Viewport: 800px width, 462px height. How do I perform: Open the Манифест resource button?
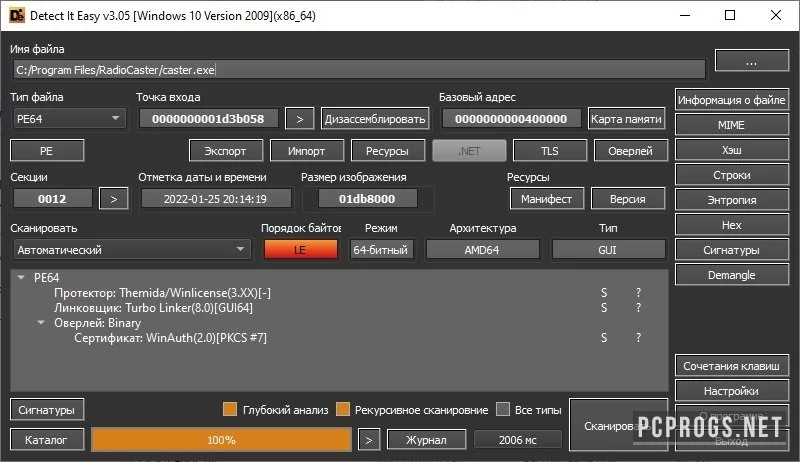click(546, 198)
